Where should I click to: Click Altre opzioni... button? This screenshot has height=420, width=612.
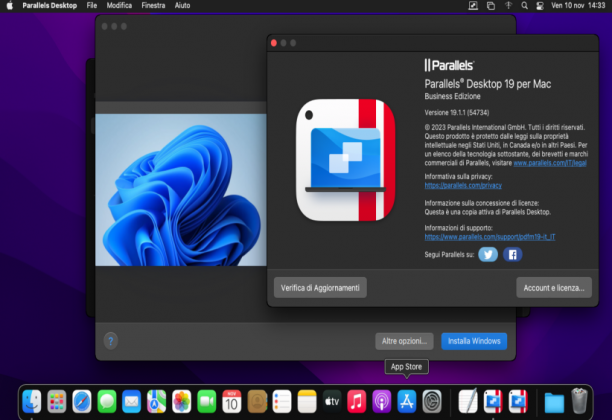click(x=404, y=341)
